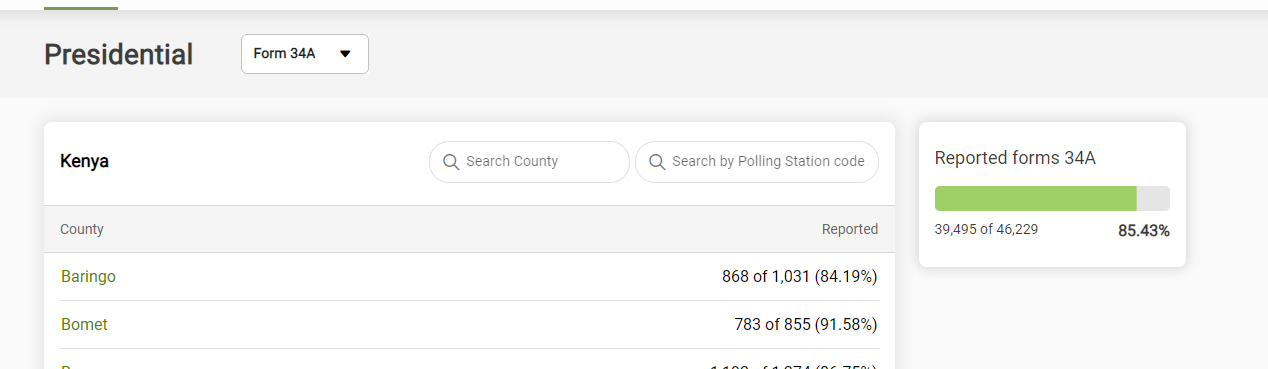The width and height of the screenshot is (1268, 369).
Task: Focus the Search by Polling Station code field
Action: 757,162
